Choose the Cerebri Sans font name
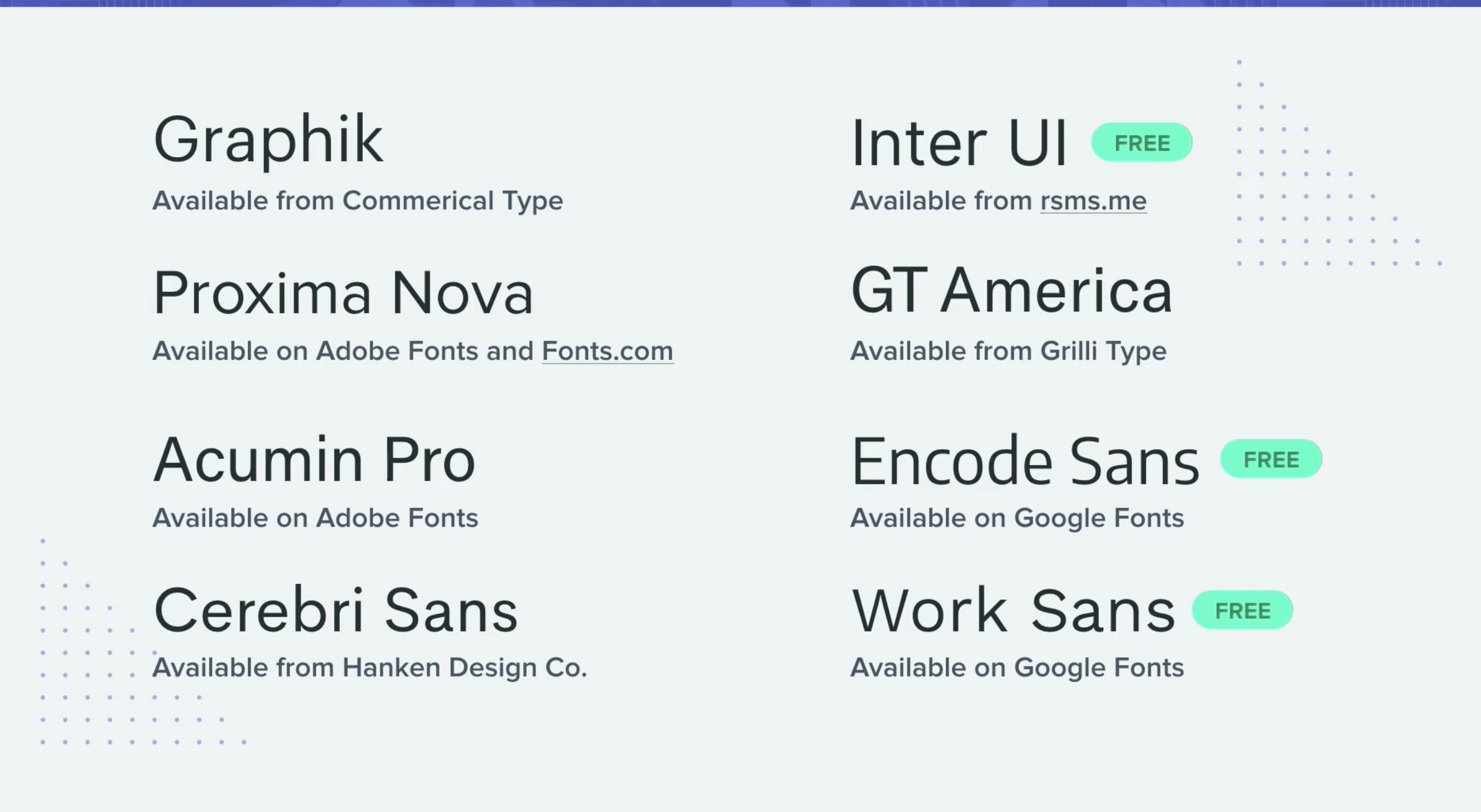Screen dimensions: 1481x812 336,611
